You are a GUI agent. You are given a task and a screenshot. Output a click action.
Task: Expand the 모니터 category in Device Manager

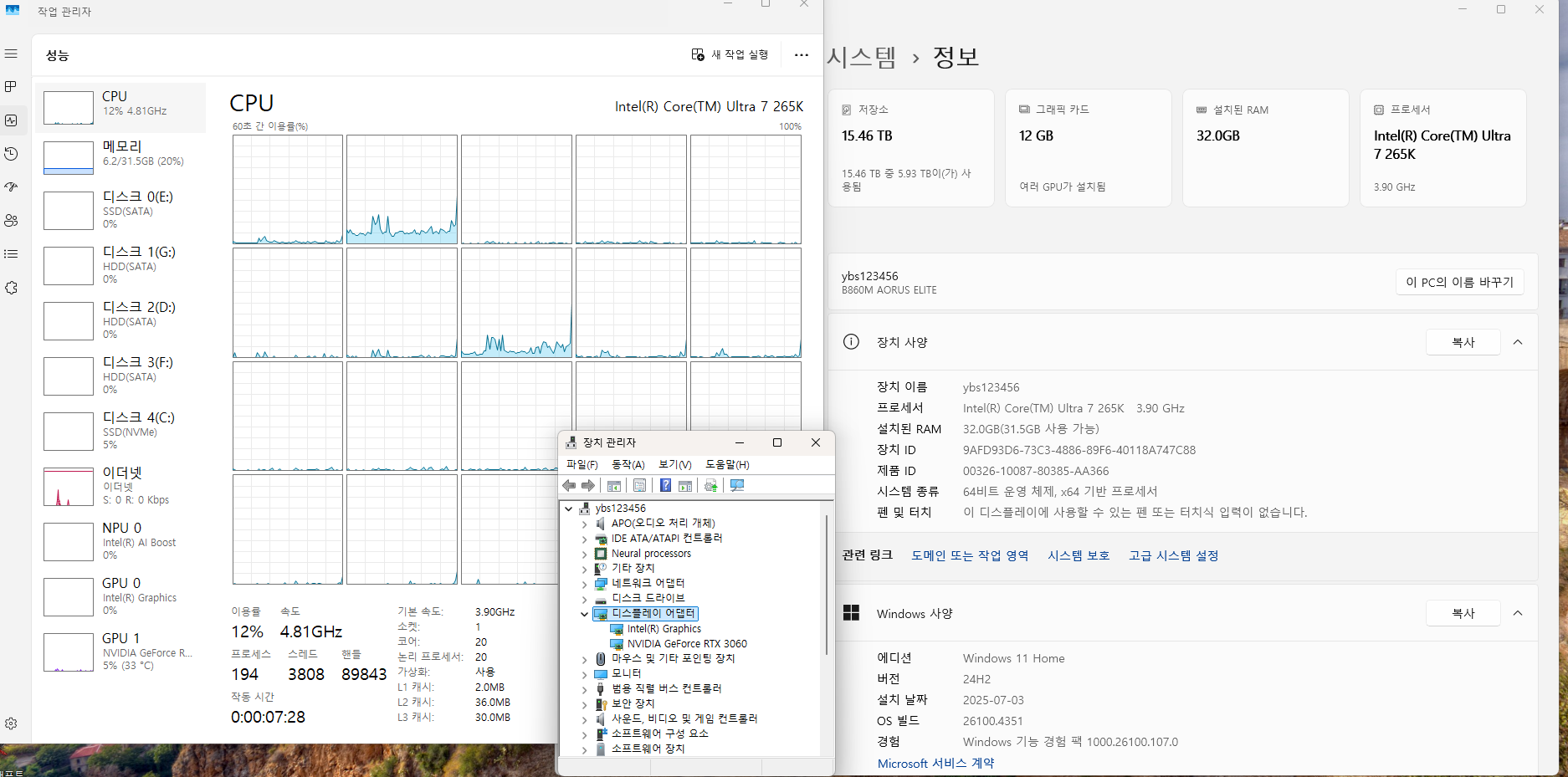584,673
